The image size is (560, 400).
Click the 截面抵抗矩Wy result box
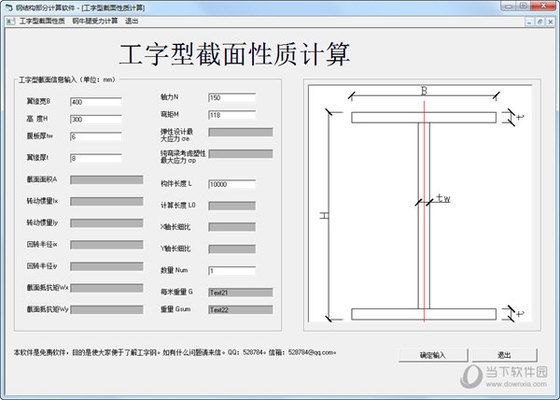[x=107, y=310]
